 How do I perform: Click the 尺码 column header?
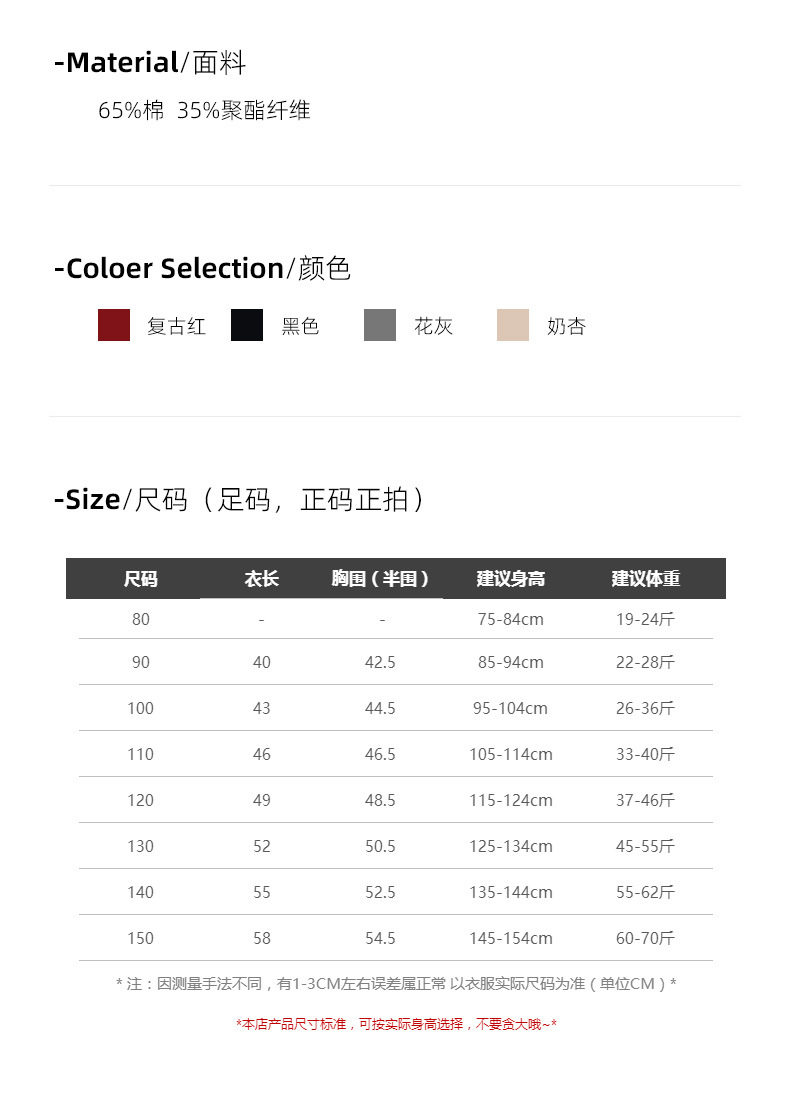(x=140, y=579)
